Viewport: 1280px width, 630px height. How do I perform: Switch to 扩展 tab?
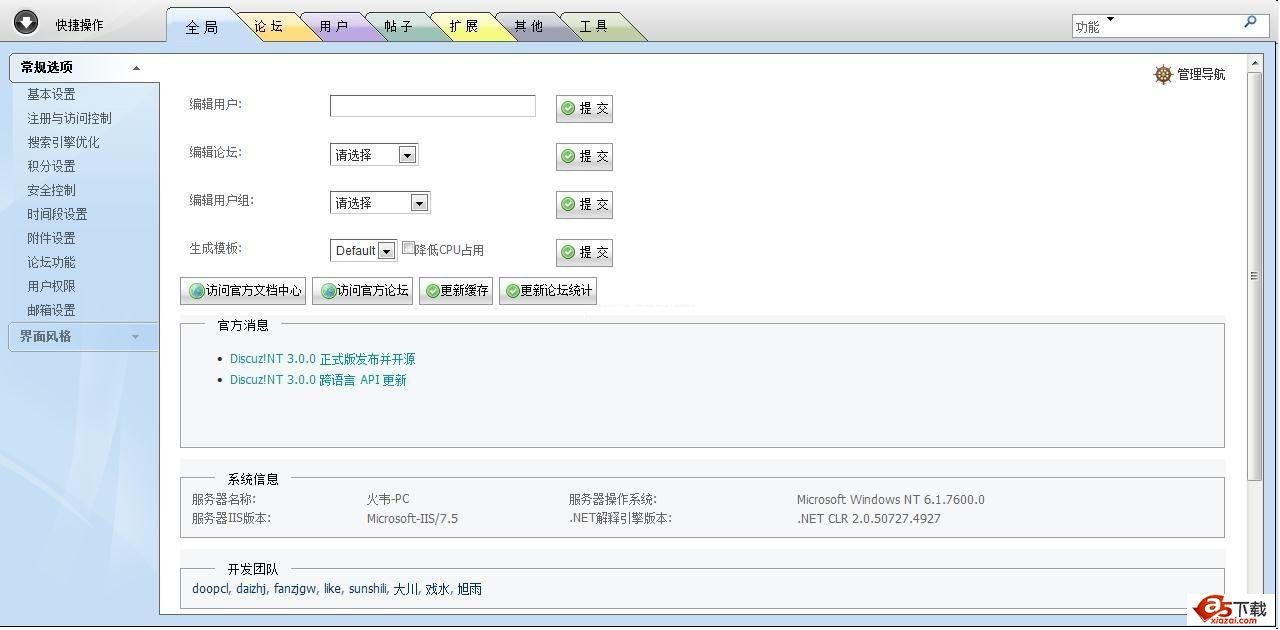coord(463,27)
